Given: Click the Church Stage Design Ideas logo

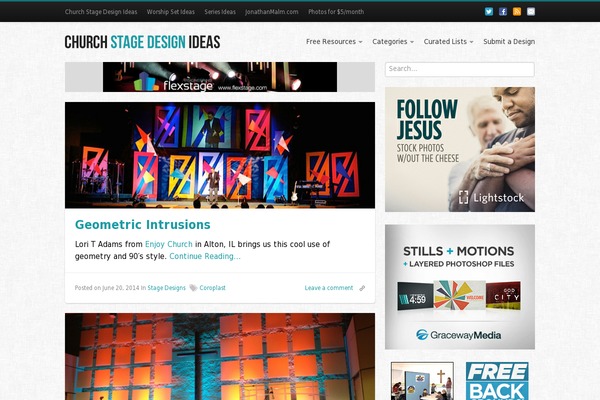Looking at the screenshot, I should (x=142, y=42).
